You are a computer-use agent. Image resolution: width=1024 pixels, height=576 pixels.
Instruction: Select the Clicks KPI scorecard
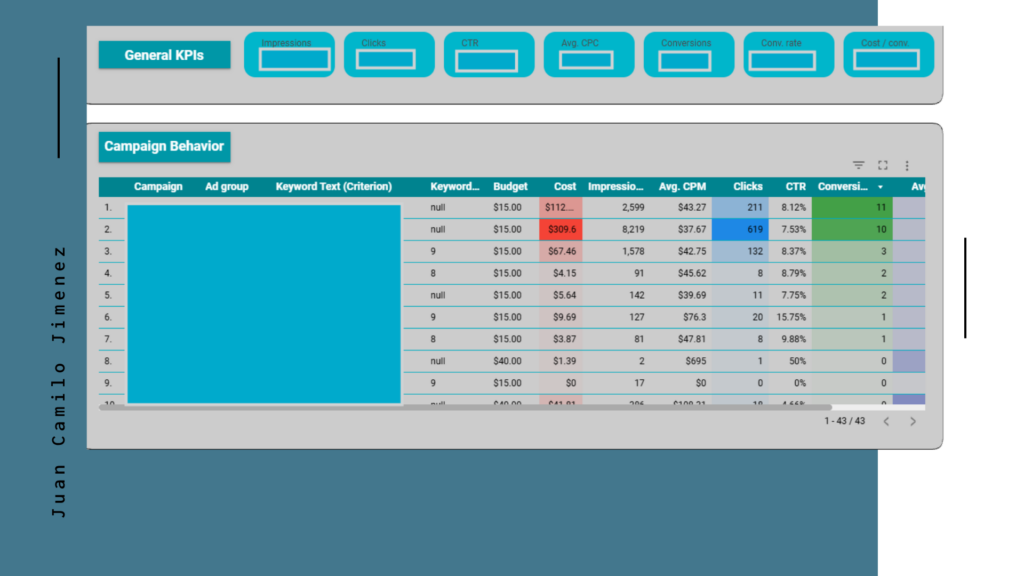point(389,55)
